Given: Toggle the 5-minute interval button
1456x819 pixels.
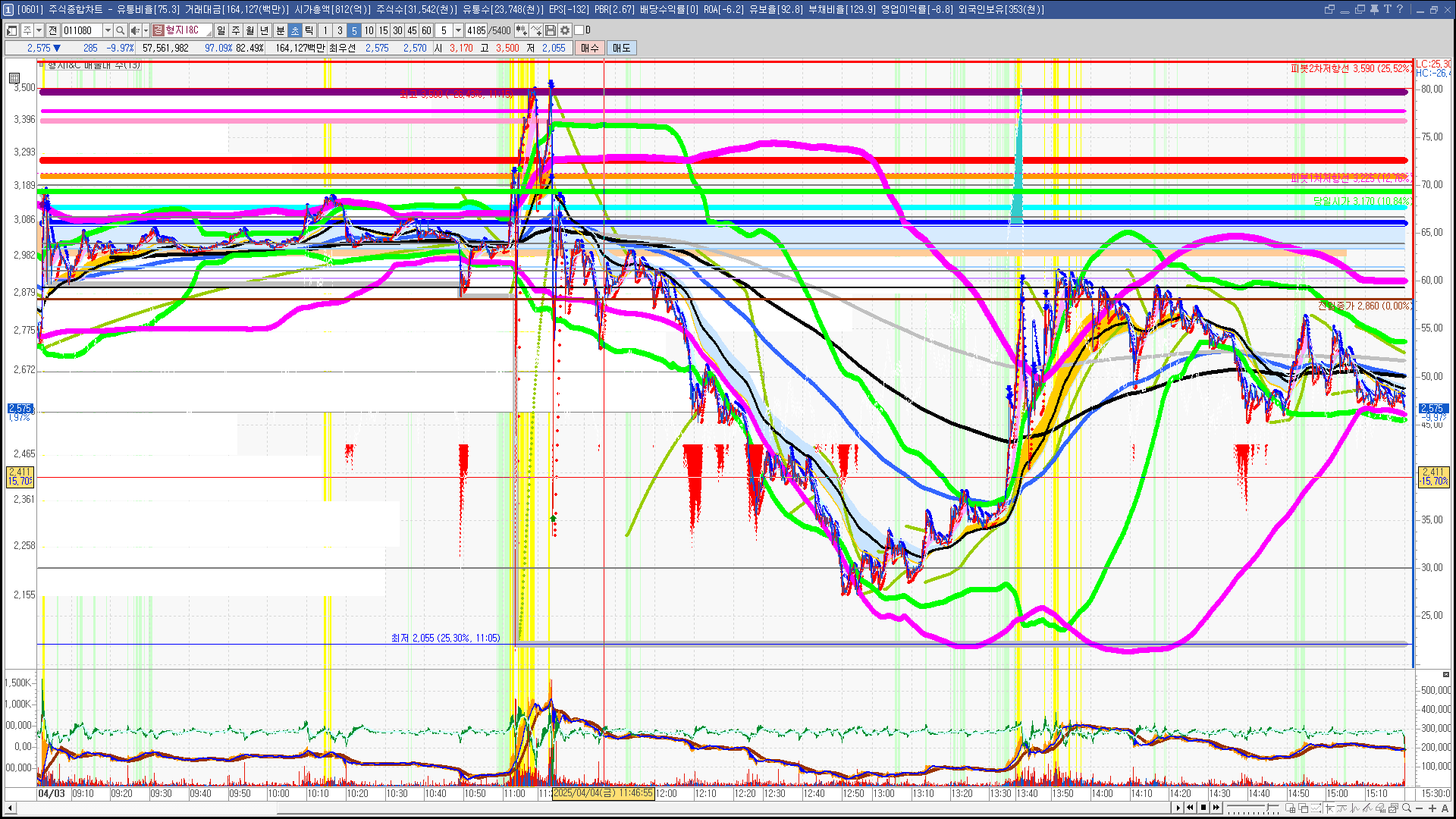Looking at the screenshot, I should coord(353,30).
